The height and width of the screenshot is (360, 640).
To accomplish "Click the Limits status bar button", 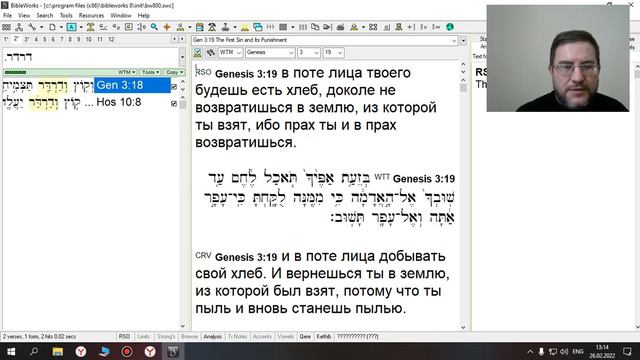I will click(143, 336).
